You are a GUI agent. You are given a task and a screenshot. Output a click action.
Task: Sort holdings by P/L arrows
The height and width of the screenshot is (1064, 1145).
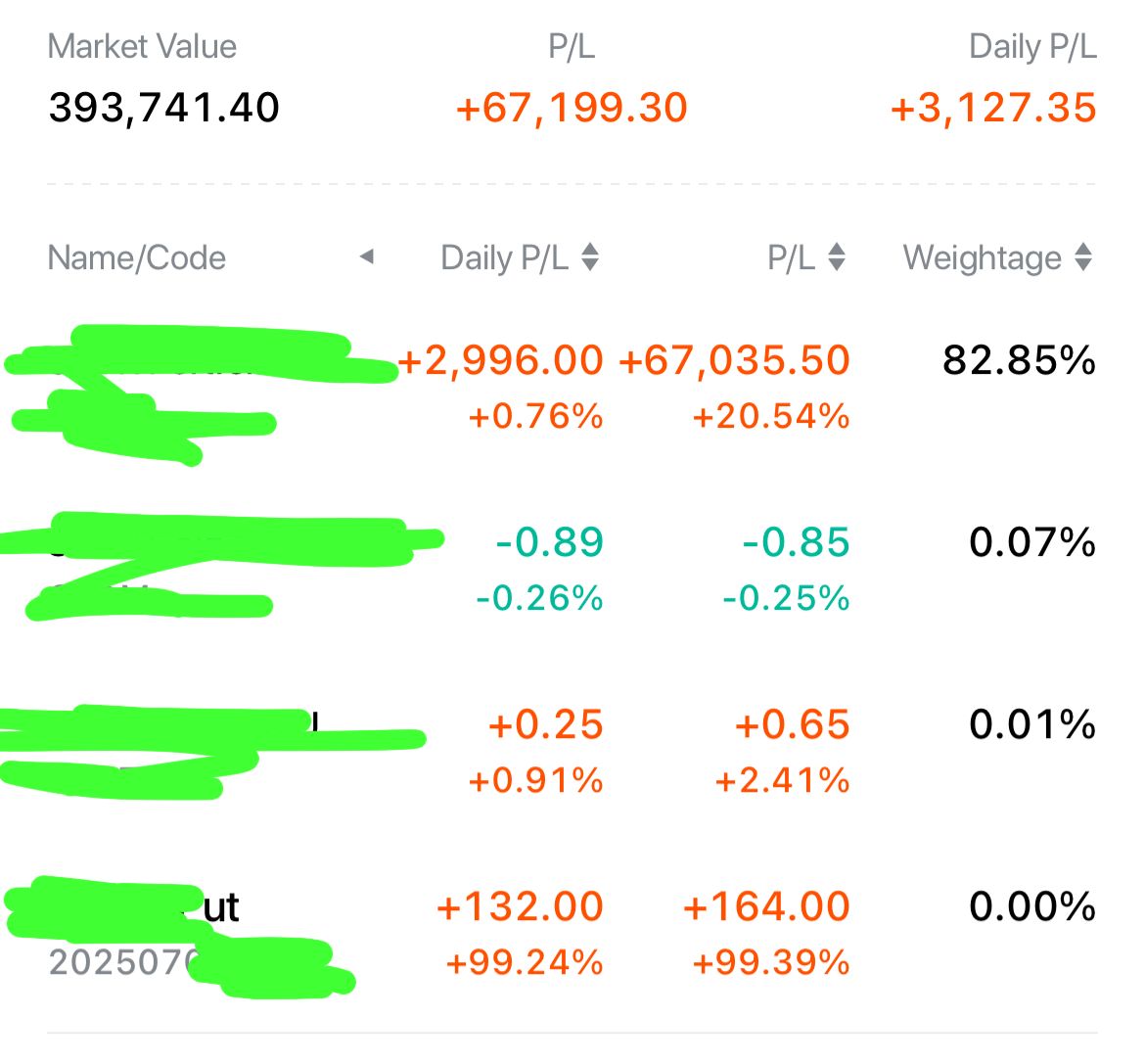pyautogui.click(x=837, y=257)
